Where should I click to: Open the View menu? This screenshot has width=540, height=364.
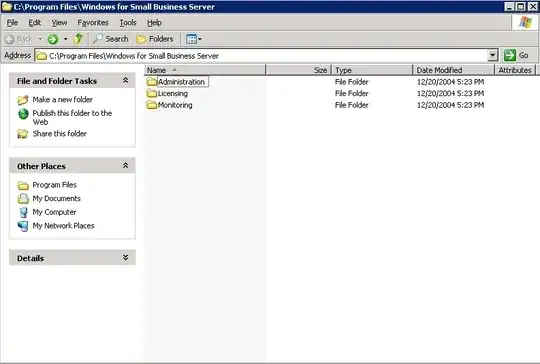coord(59,23)
